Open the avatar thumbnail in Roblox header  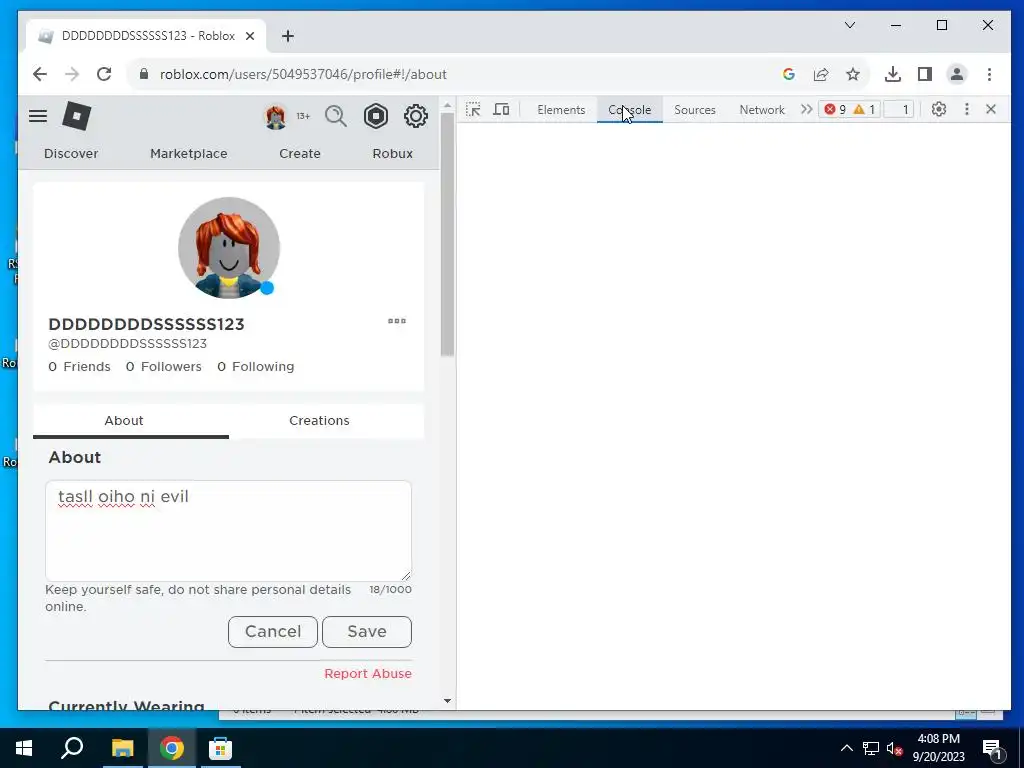click(276, 117)
